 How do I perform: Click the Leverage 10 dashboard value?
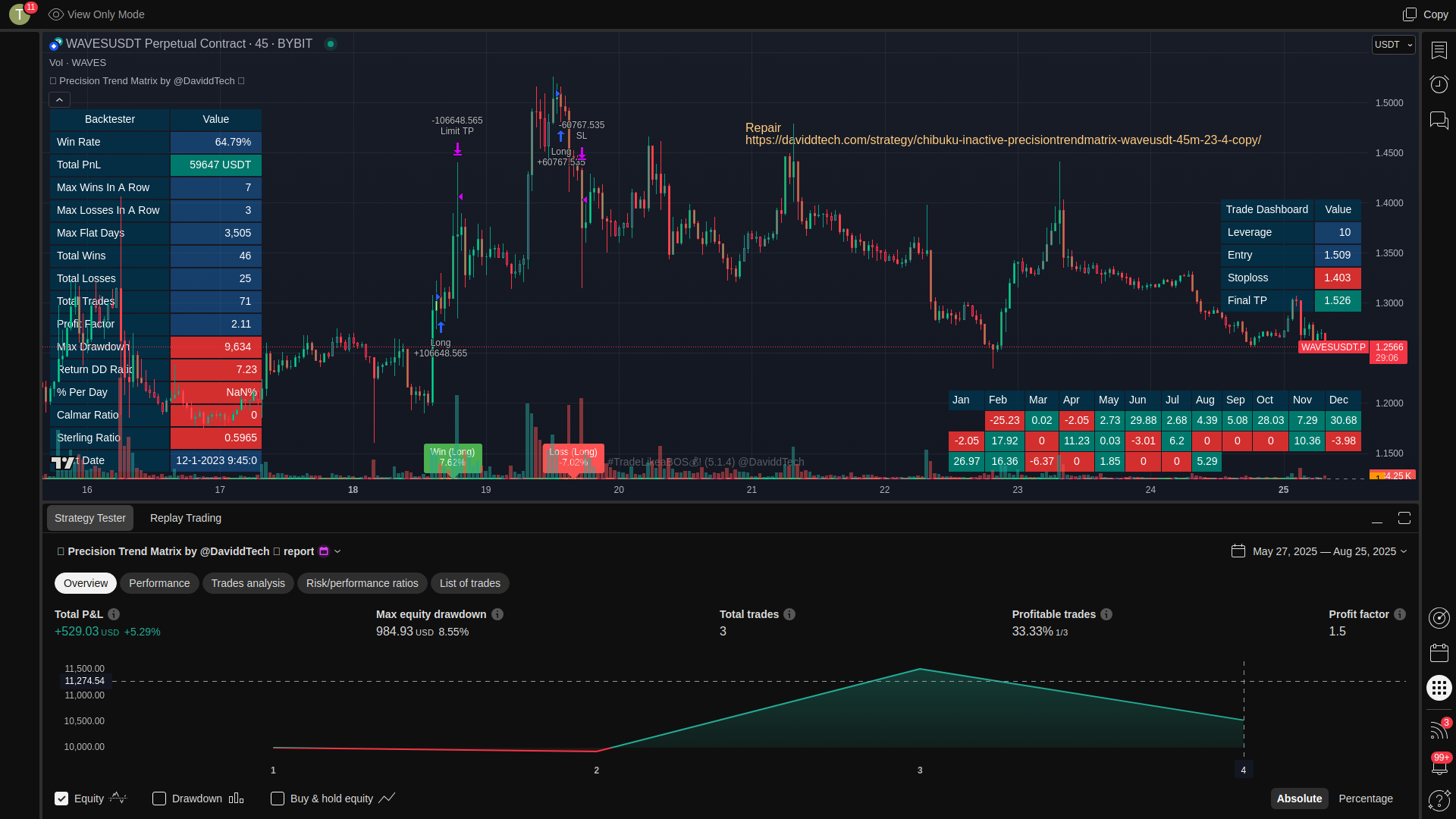click(x=1338, y=233)
